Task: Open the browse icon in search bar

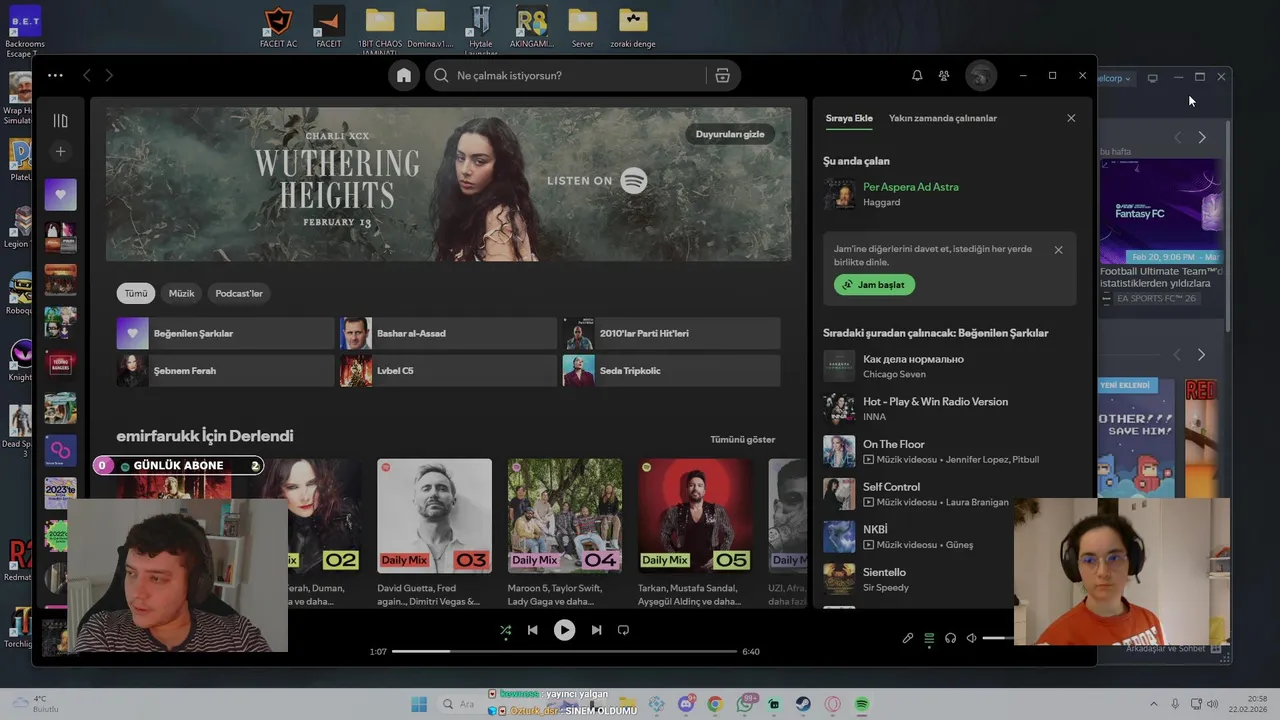Action: [723, 75]
